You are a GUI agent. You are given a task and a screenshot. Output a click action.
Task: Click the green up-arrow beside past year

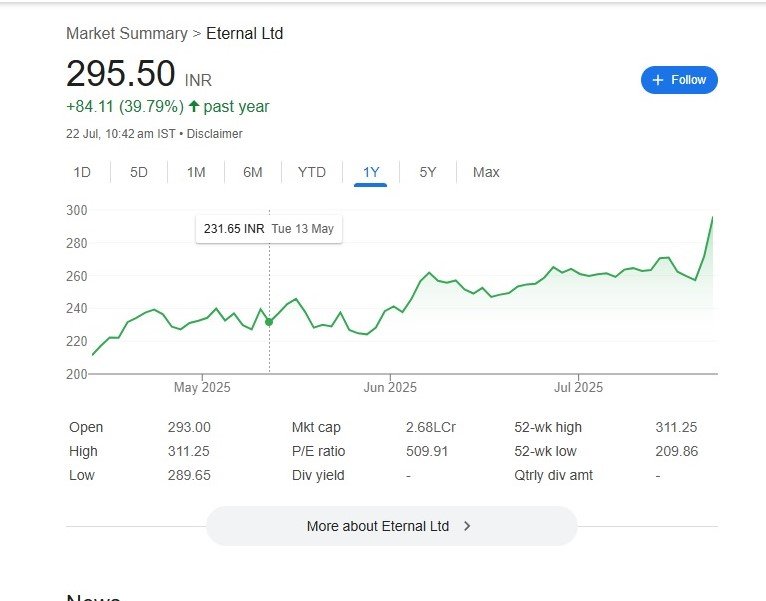tap(194, 106)
